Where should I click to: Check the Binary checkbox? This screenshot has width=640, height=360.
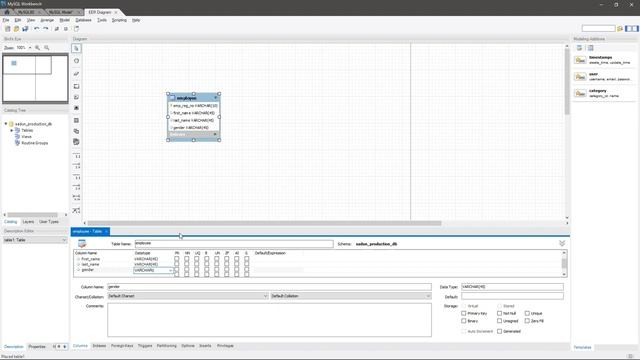tap(464, 321)
